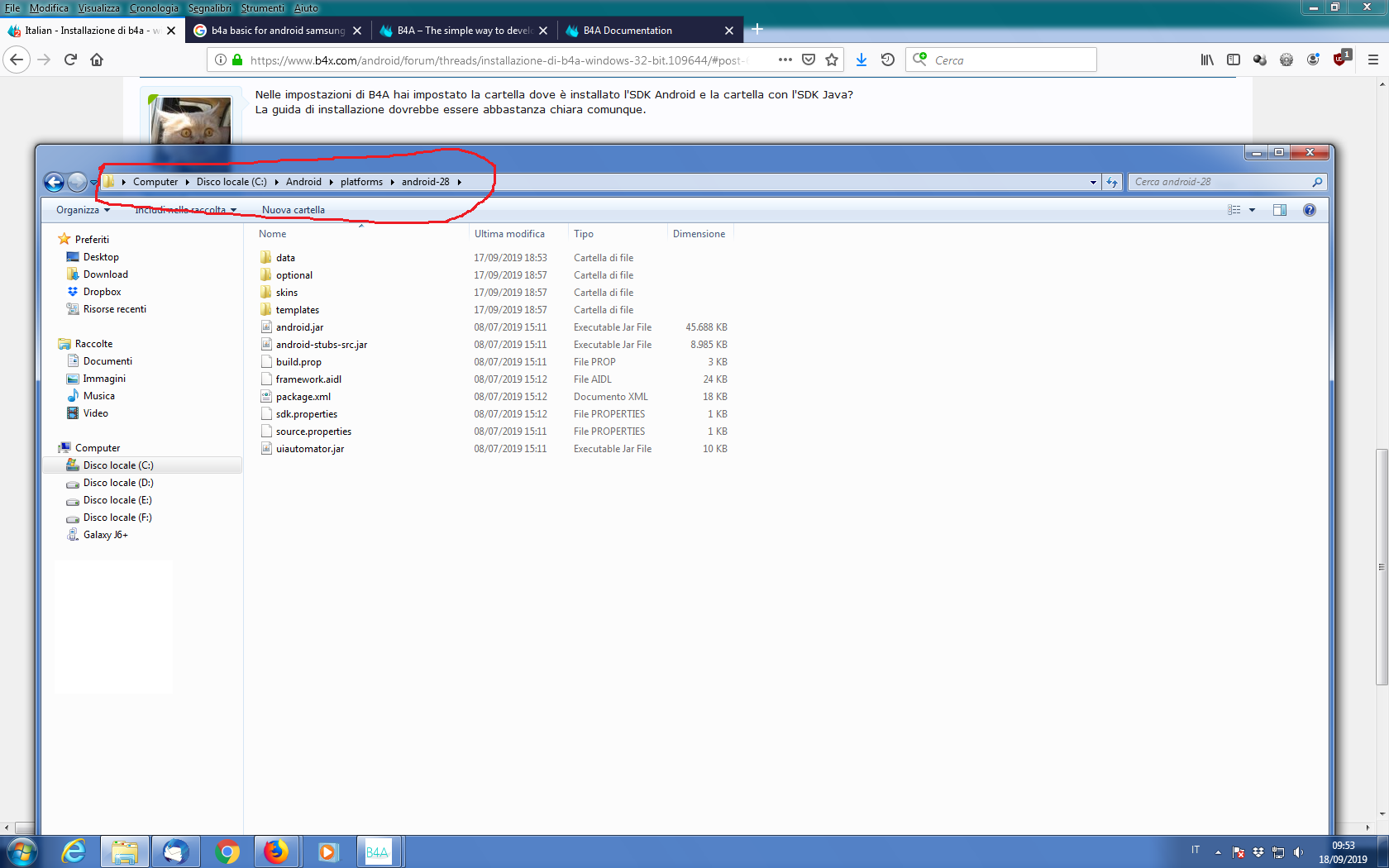Image resolution: width=1389 pixels, height=868 pixels.
Task: Switch to Firefox in the taskbar
Action: (275, 851)
